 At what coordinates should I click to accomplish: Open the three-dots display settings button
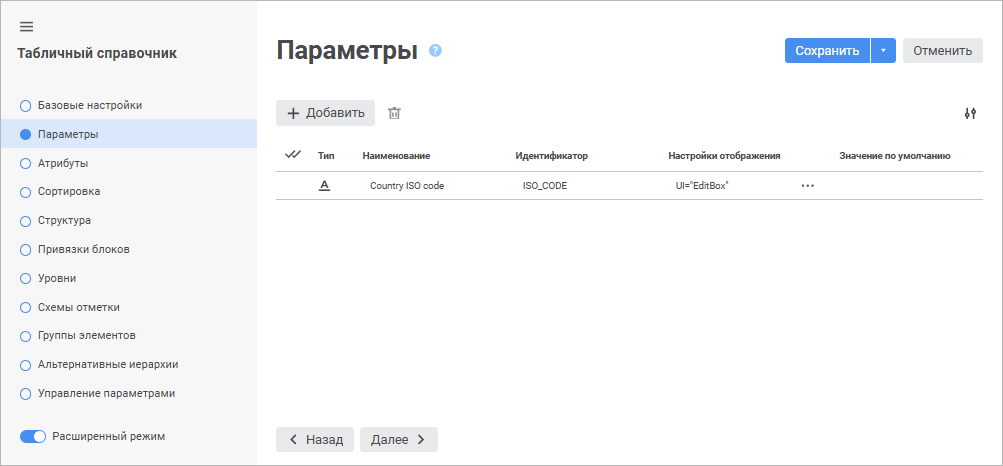[807, 185]
